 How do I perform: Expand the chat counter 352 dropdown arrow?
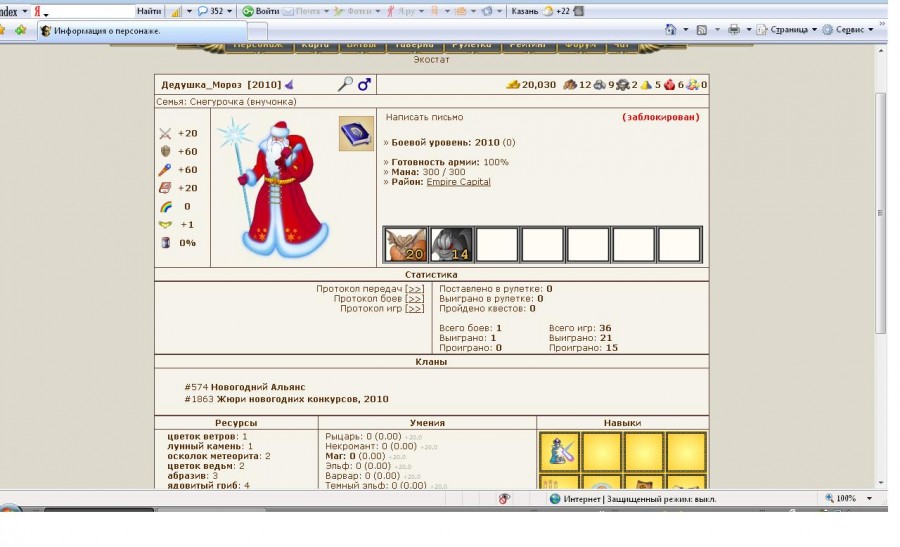click(x=230, y=11)
